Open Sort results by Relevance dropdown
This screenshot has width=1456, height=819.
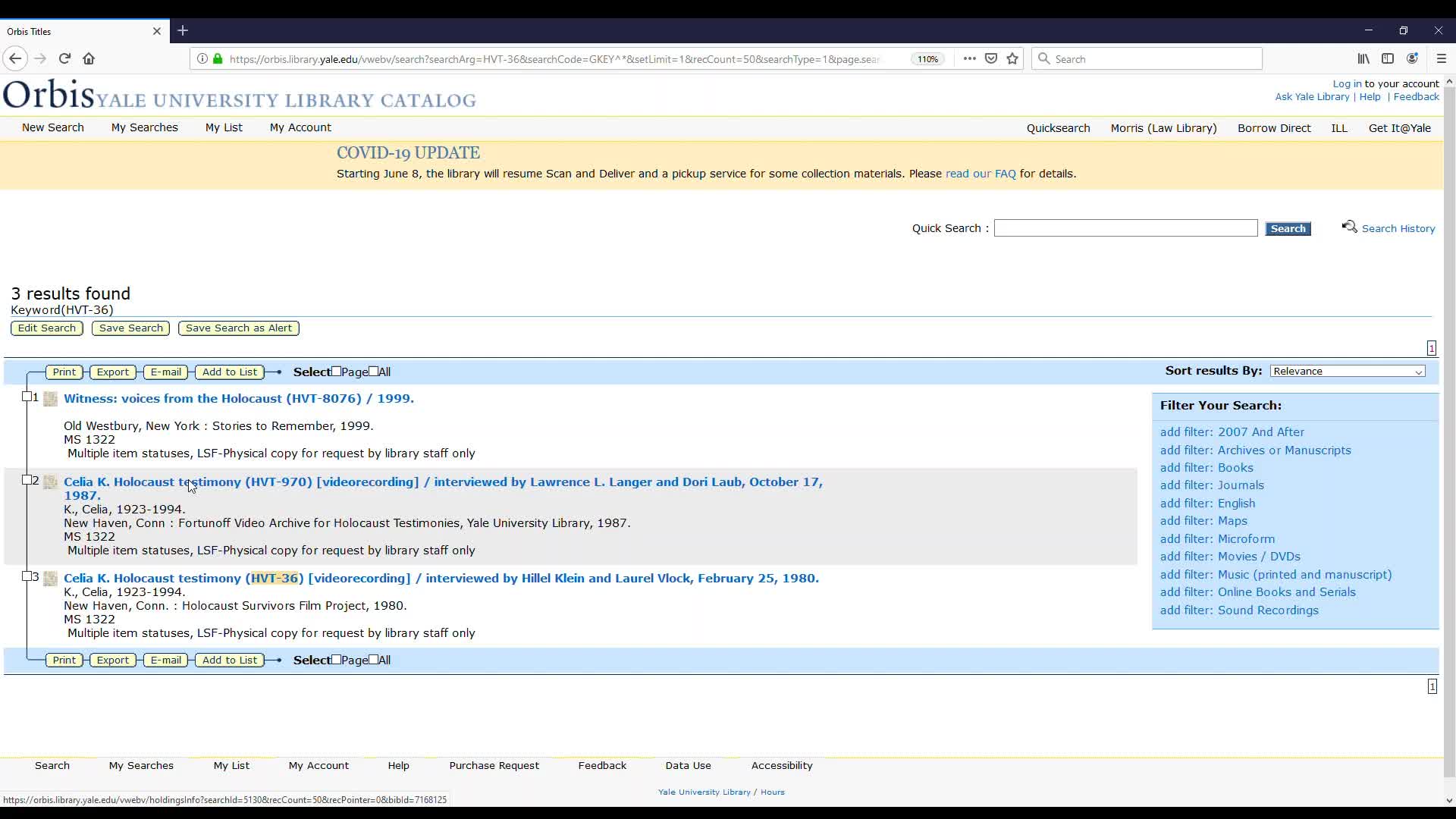(1348, 371)
